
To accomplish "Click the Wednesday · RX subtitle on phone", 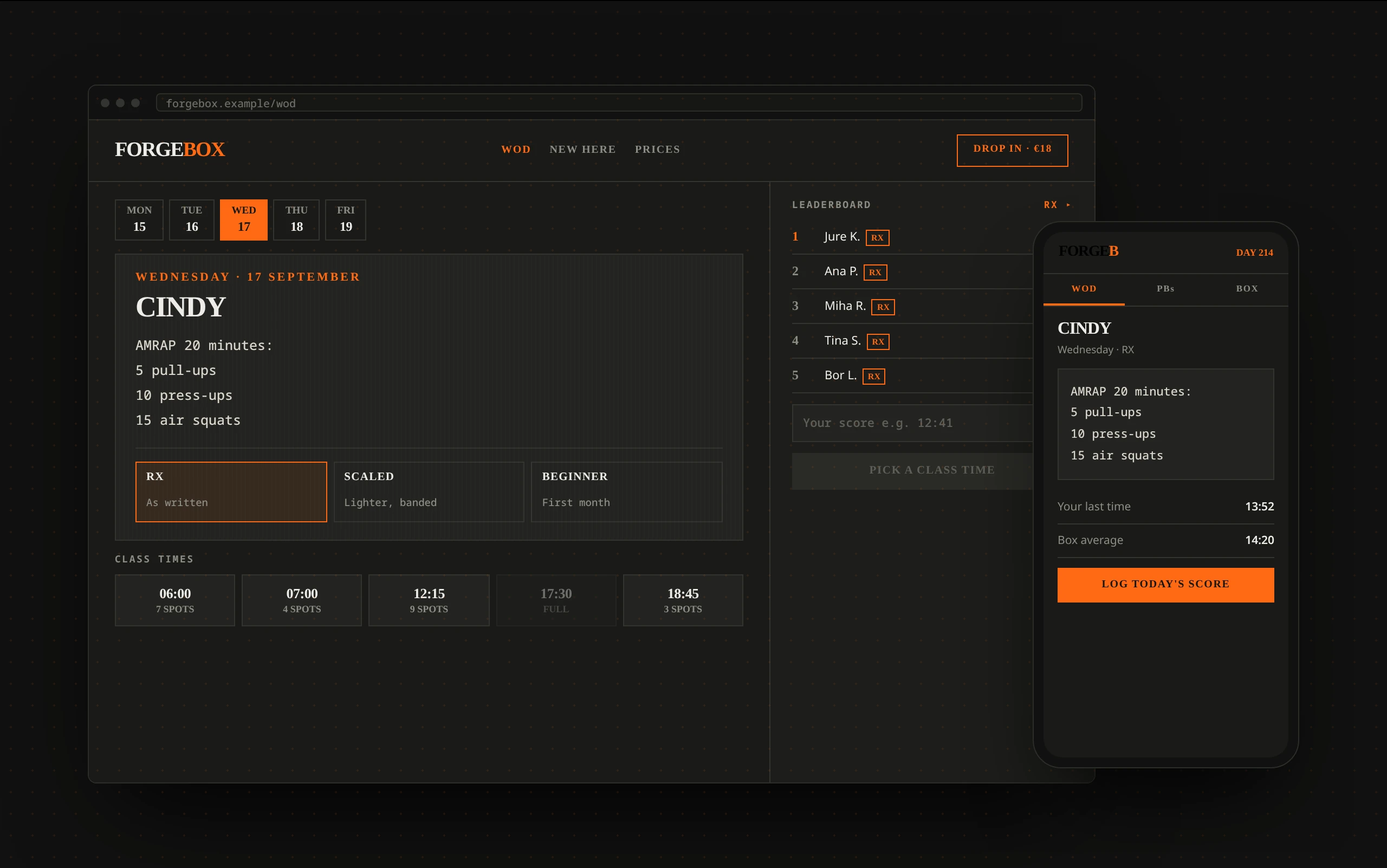I will coord(1096,349).
